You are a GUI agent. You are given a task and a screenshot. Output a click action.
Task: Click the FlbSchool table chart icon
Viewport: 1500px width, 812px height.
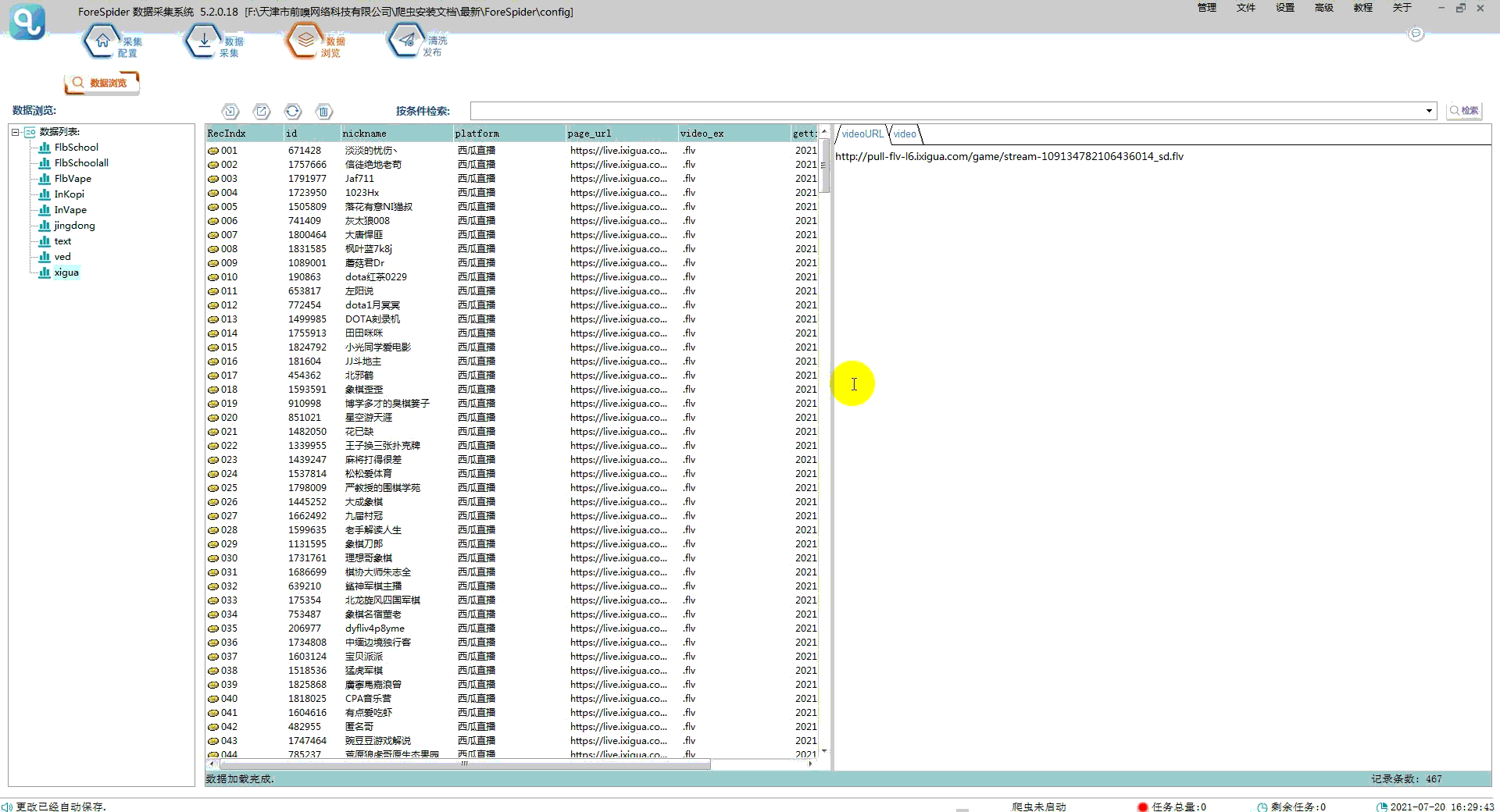coord(45,147)
